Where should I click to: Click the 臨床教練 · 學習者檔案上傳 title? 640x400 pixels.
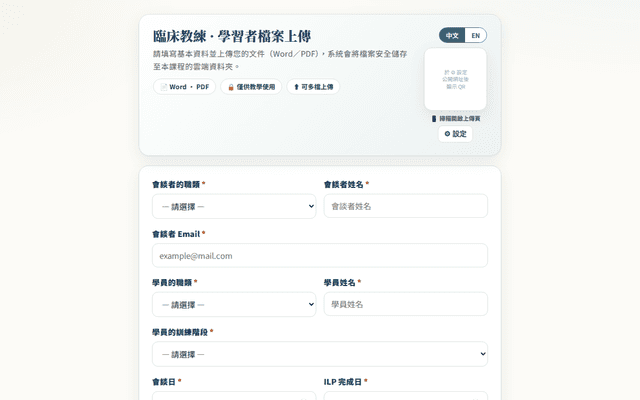coord(232,36)
